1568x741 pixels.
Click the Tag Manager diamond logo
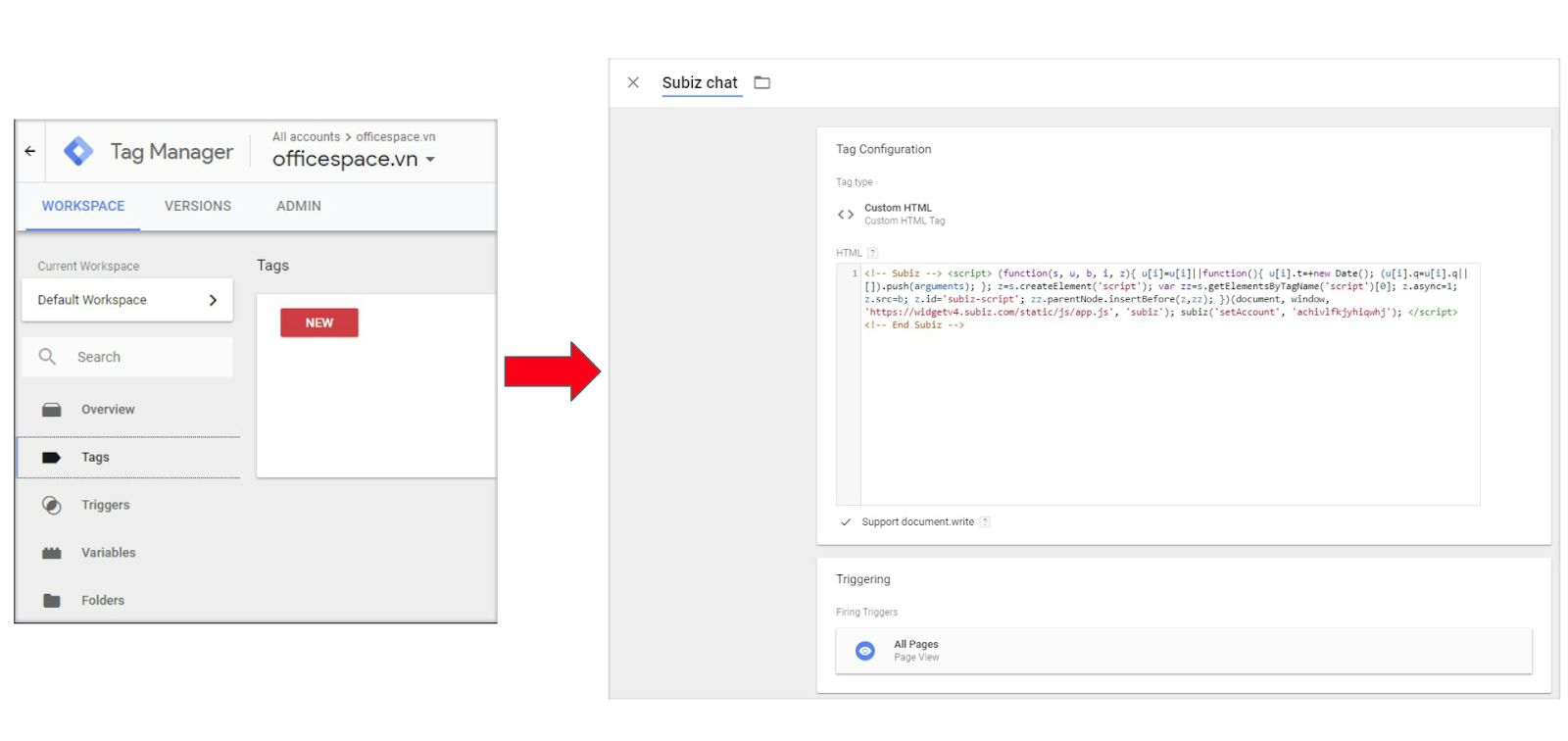[x=78, y=151]
